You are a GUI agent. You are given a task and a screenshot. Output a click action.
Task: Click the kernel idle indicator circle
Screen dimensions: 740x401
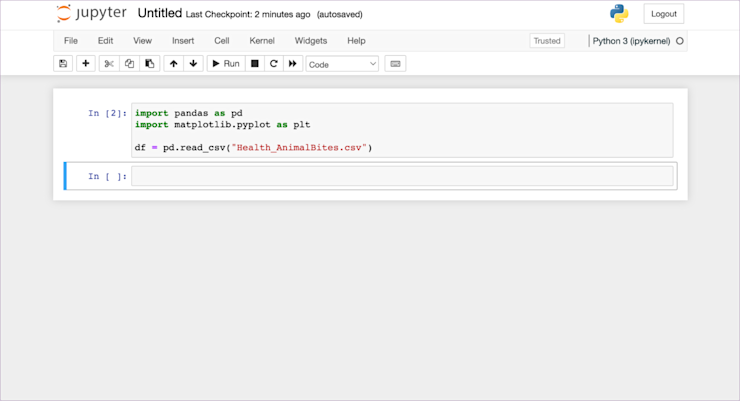tap(680, 41)
